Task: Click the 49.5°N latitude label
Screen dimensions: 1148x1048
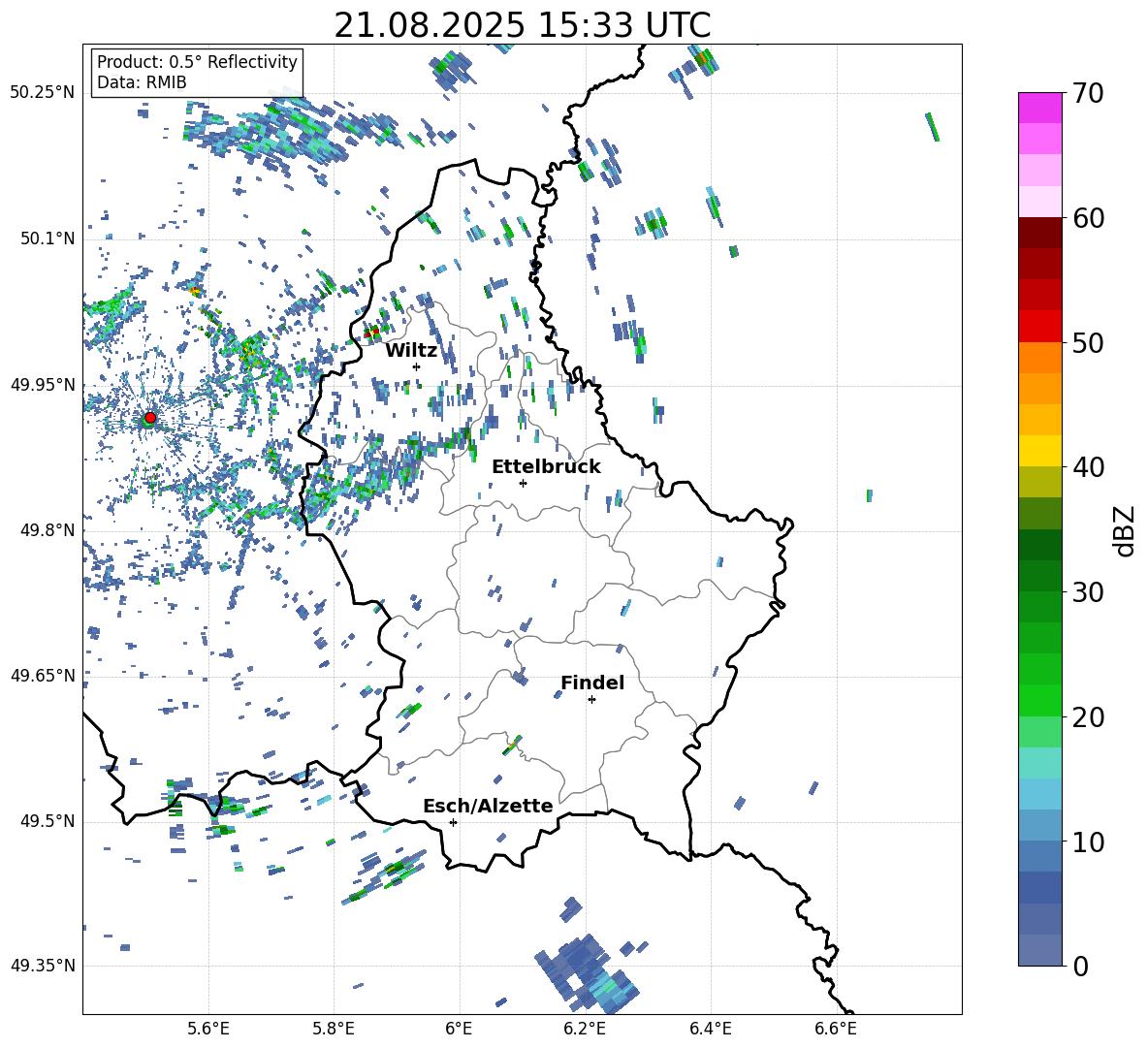Action: coord(48,822)
